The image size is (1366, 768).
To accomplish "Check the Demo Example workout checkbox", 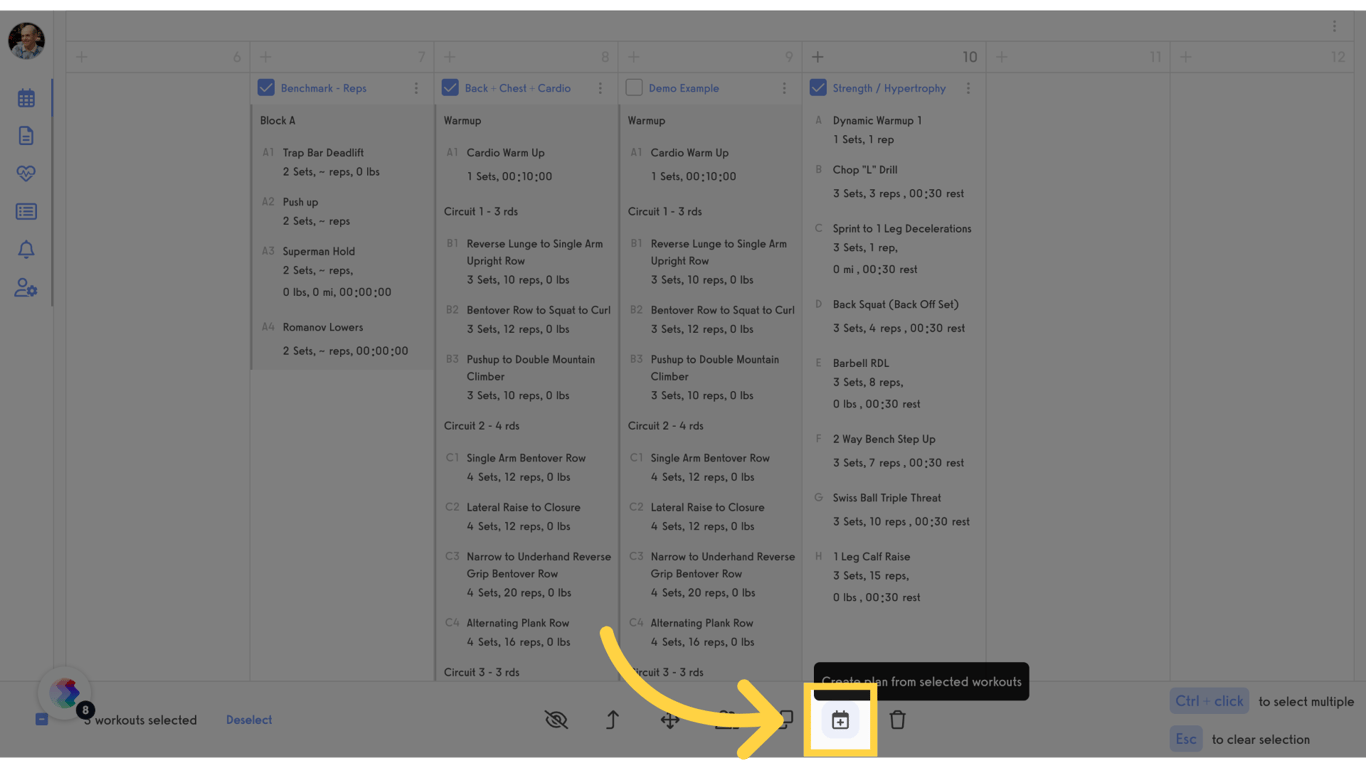I will click(x=634, y=88).
